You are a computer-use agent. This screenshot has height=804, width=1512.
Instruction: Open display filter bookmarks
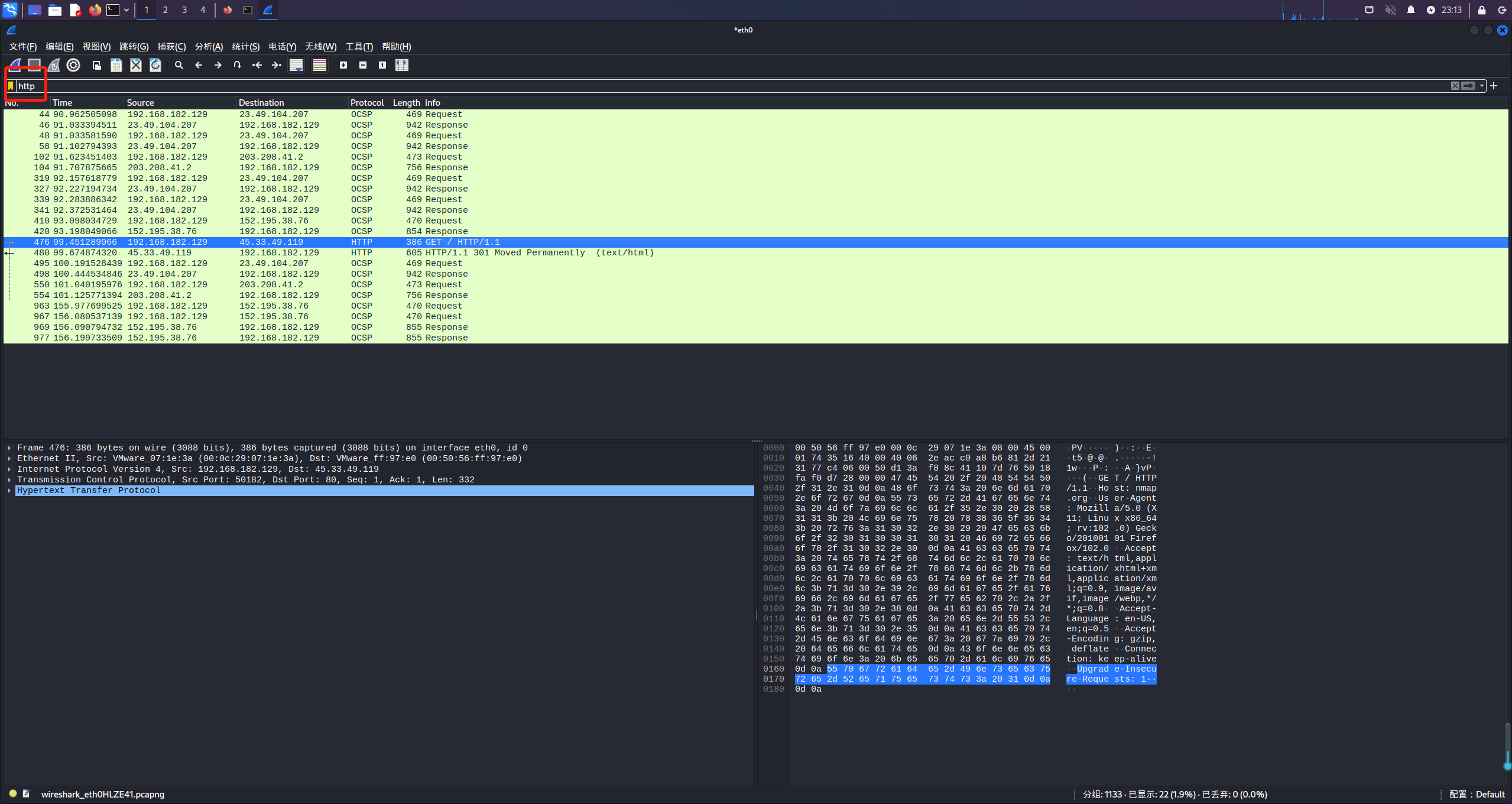[x=11, y=86]
